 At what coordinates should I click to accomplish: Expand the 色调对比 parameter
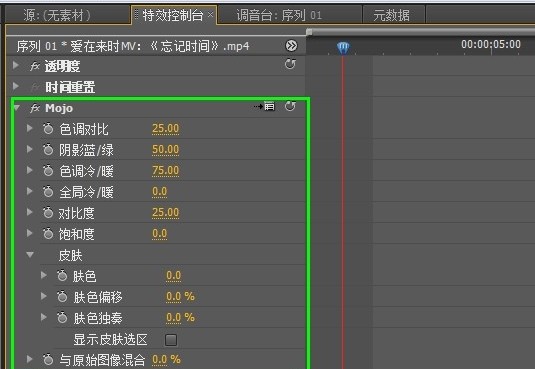30,128
